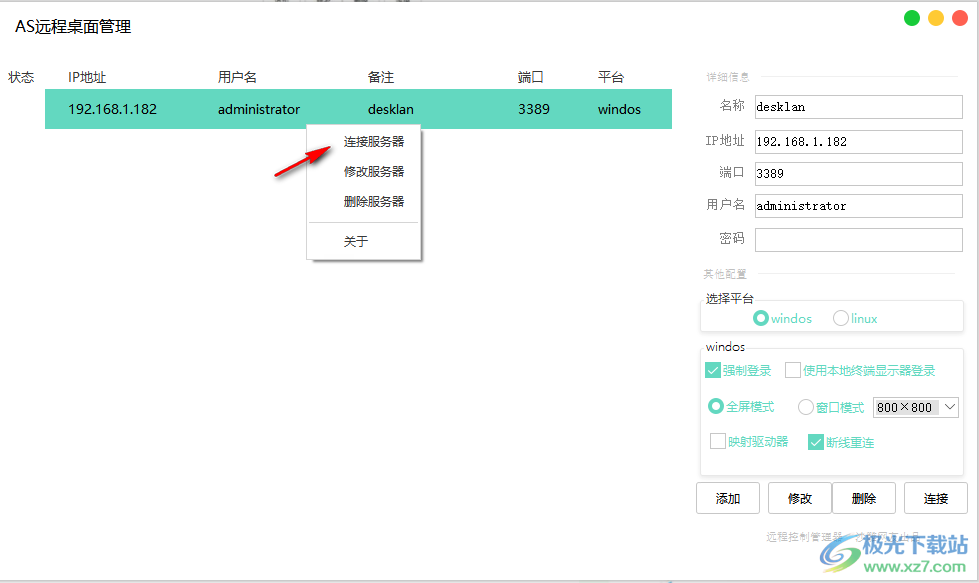The height and width of the screenshot is (583, 979).
Task: Click the yellow window control circle
Action: point(936,18)
